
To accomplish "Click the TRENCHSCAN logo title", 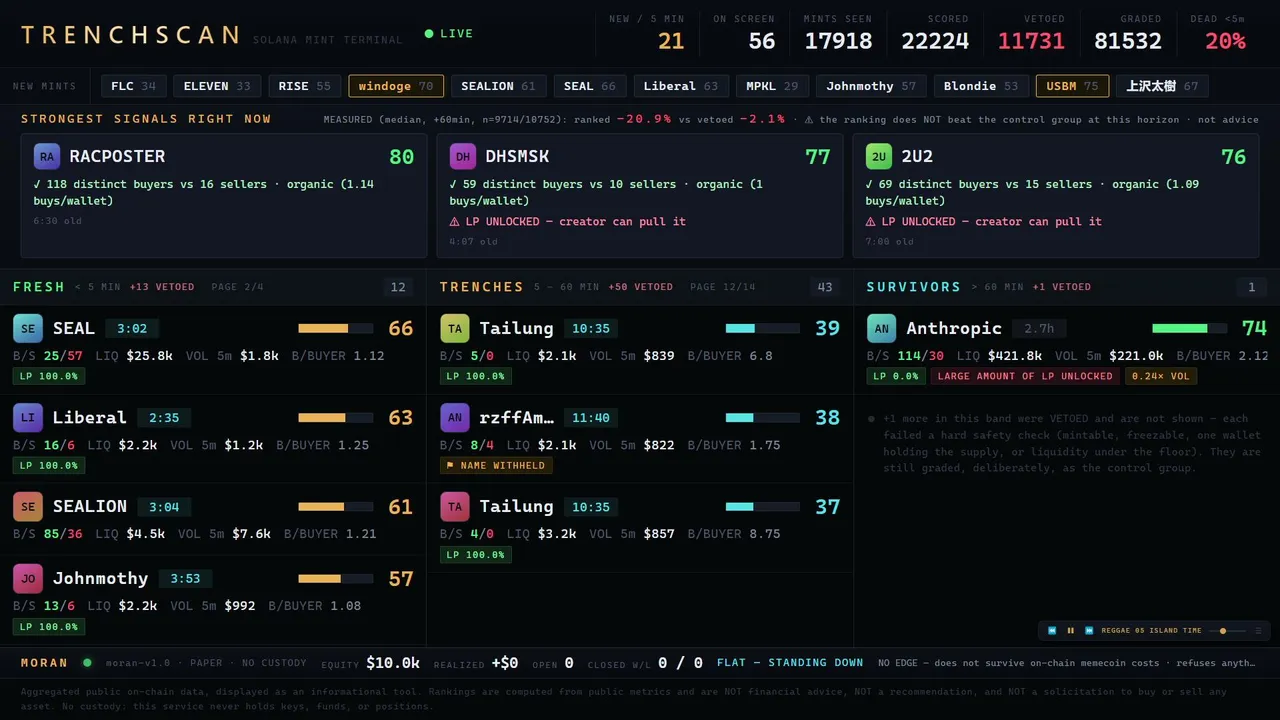I will 130,35.
